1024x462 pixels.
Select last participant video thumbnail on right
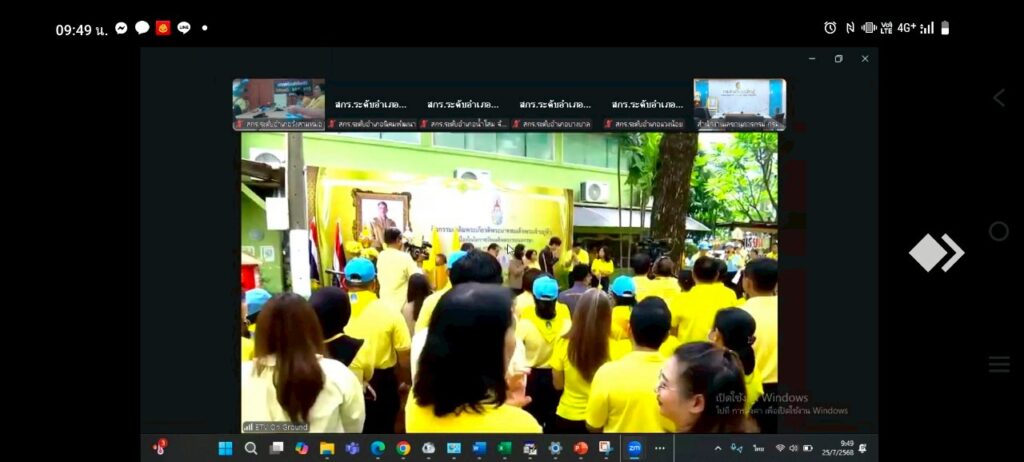740,104
